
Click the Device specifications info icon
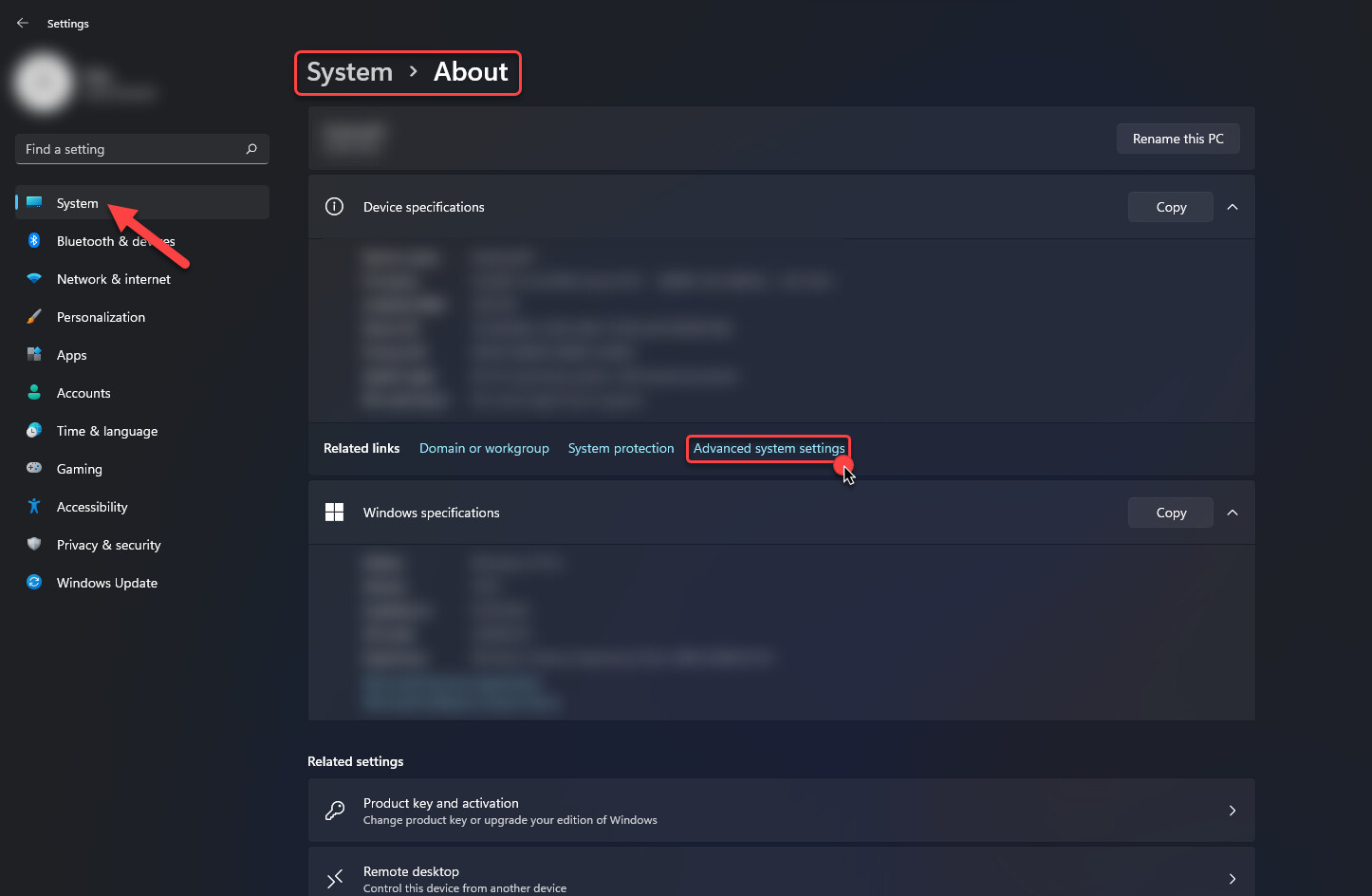tap(334, 207)
